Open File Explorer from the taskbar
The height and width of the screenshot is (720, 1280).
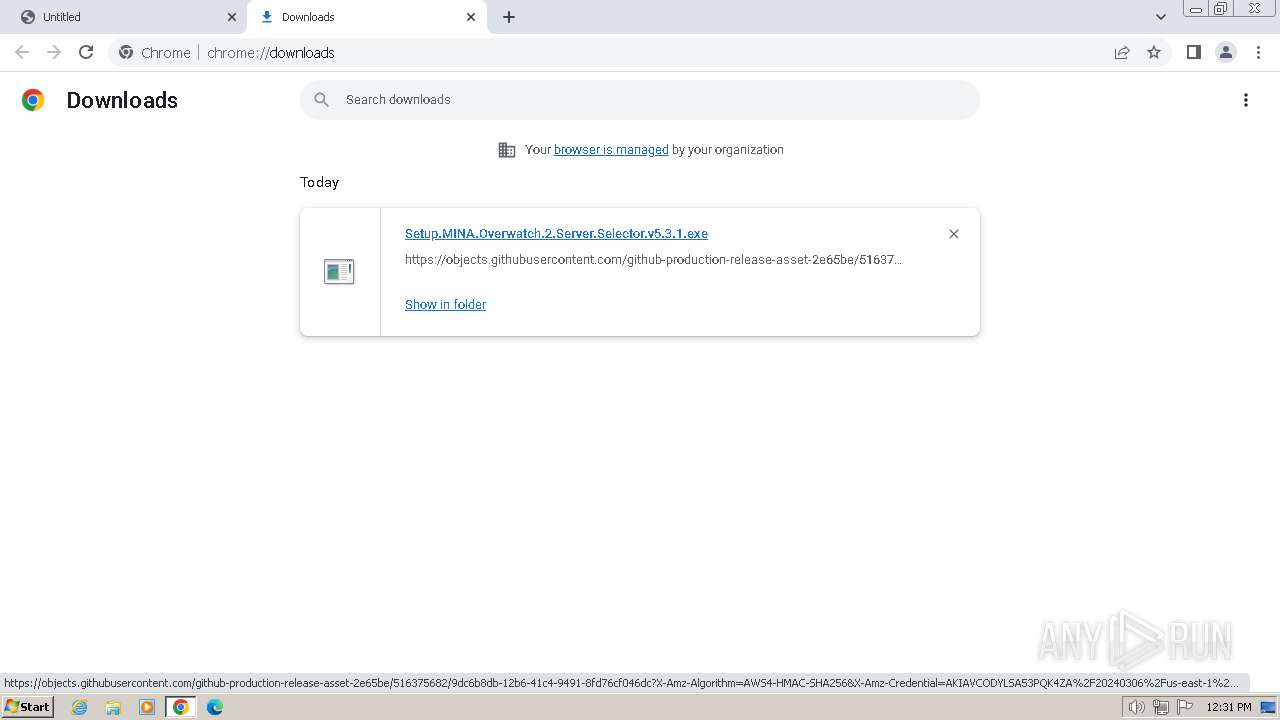click(x=113, y=707)
